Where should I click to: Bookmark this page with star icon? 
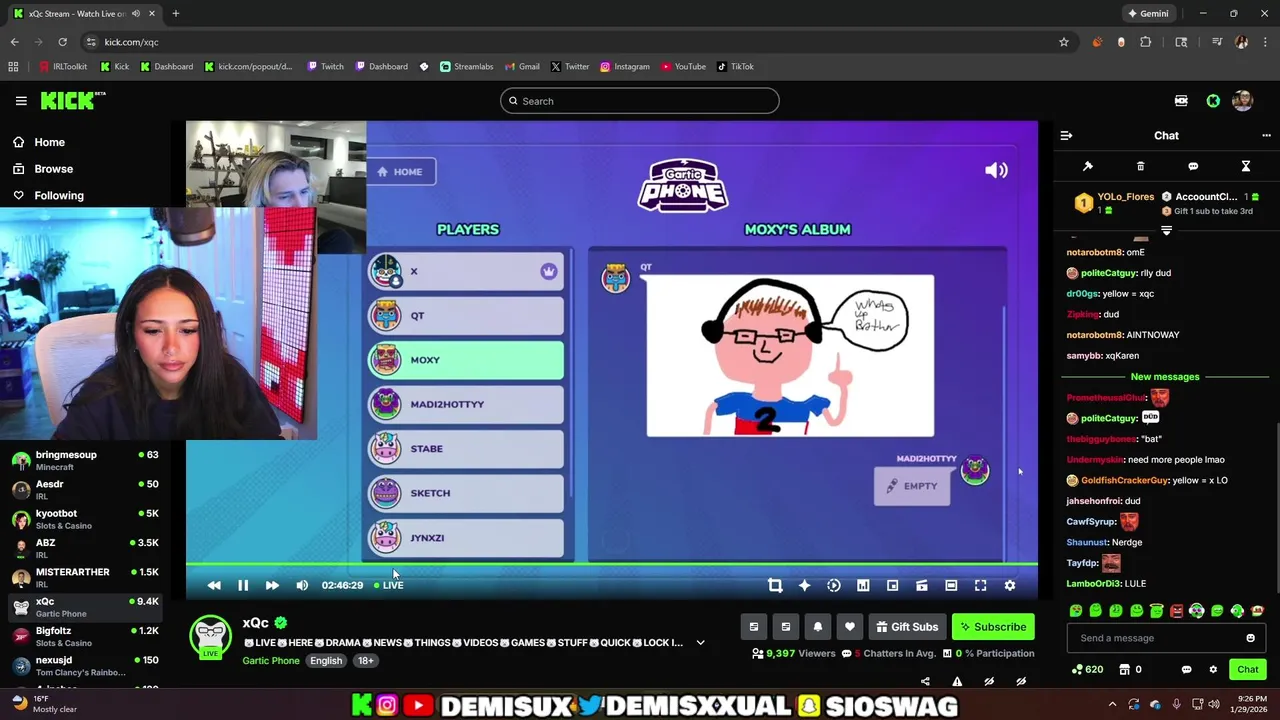coord(1064,42)
